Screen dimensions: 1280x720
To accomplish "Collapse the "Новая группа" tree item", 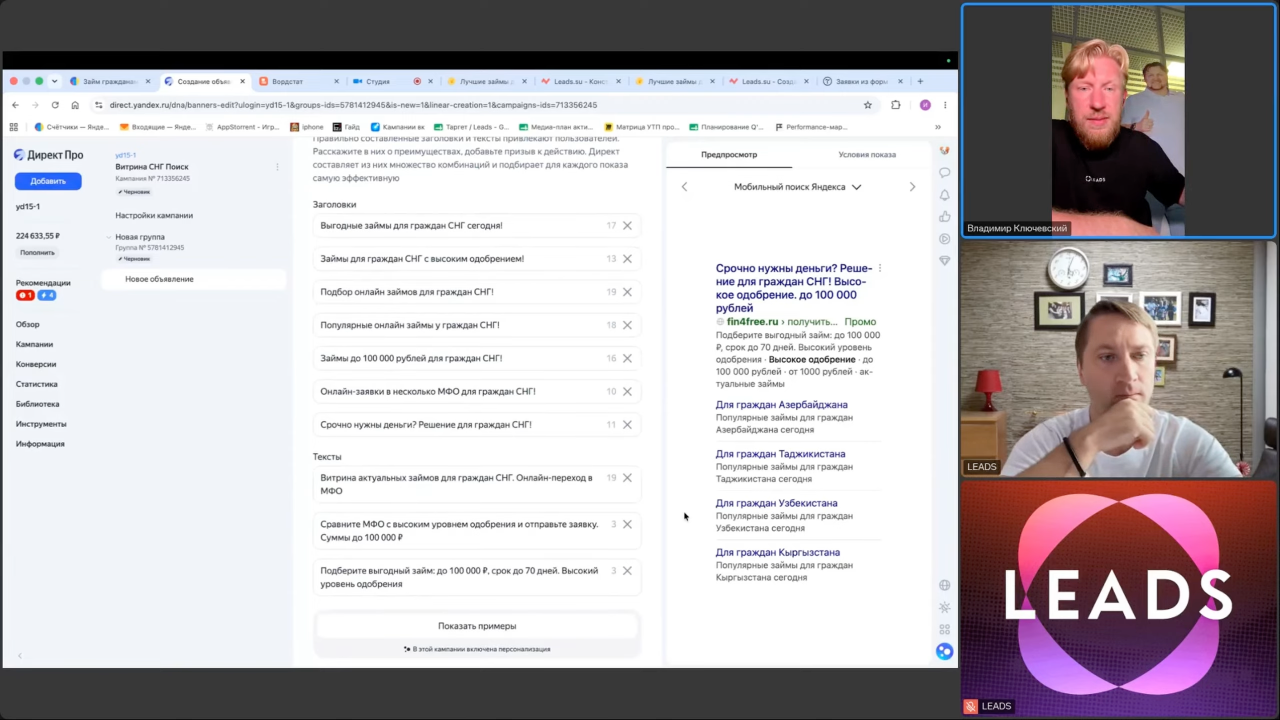I will [107, 238].
